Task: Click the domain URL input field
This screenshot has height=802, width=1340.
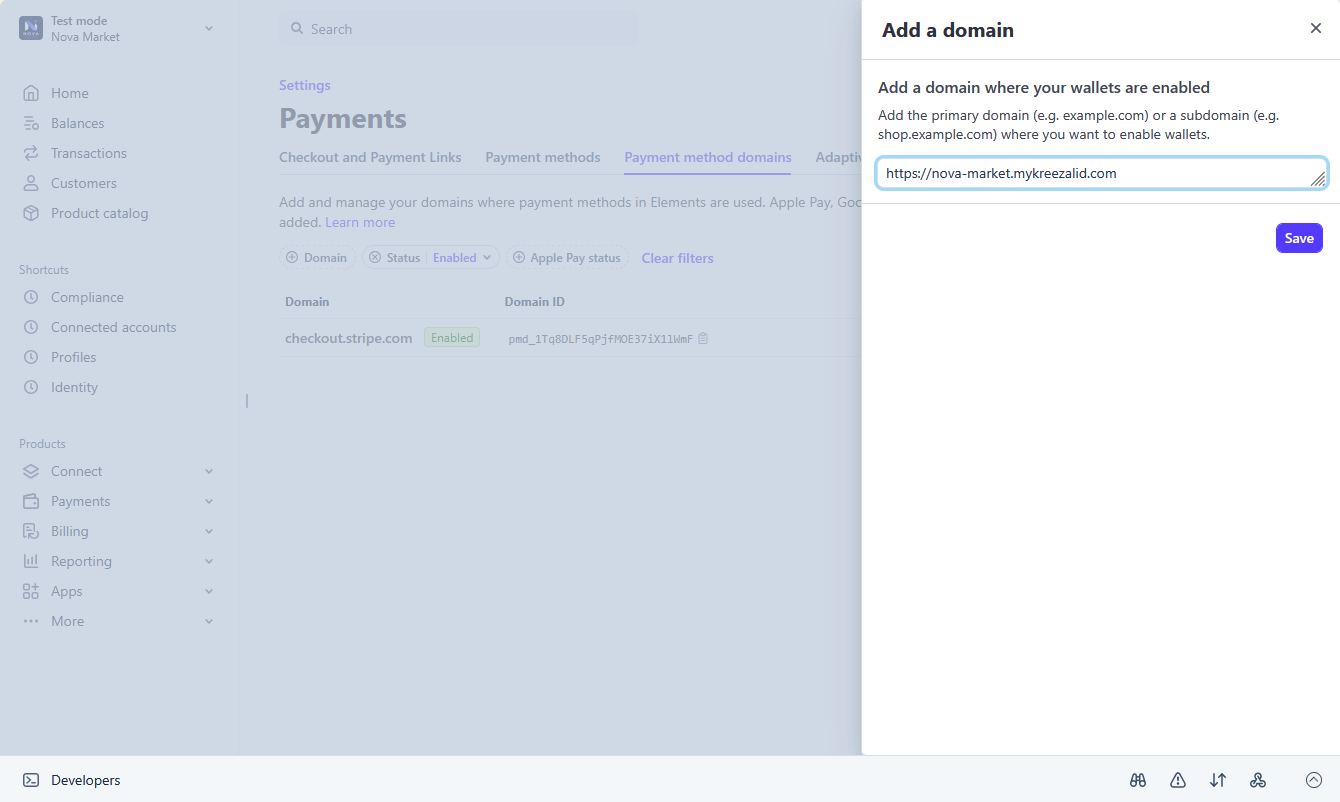Action: (1102, 173)
